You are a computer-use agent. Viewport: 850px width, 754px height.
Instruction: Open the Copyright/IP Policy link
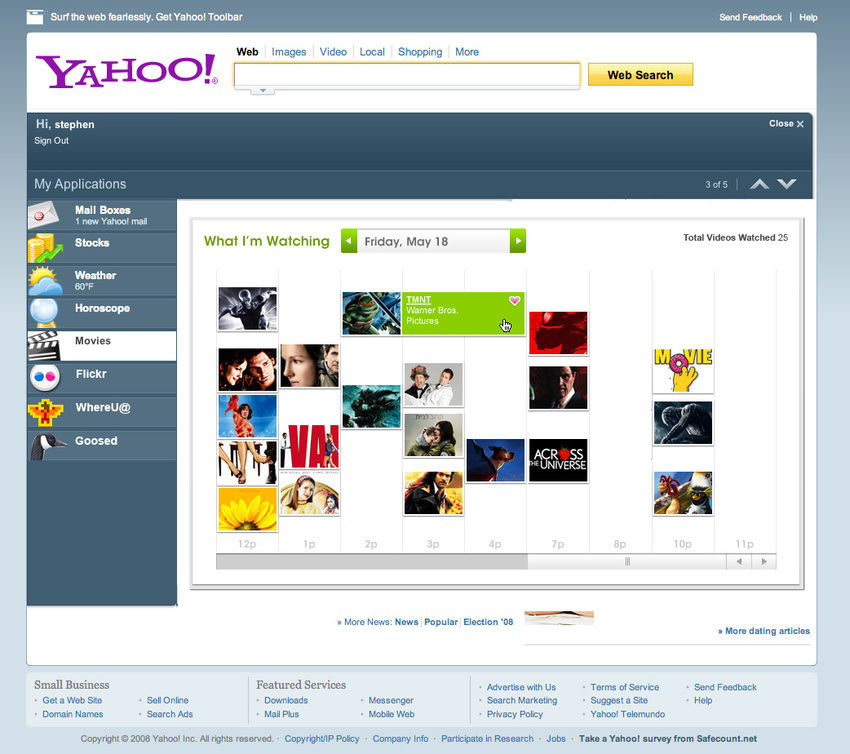click(321, 738)
